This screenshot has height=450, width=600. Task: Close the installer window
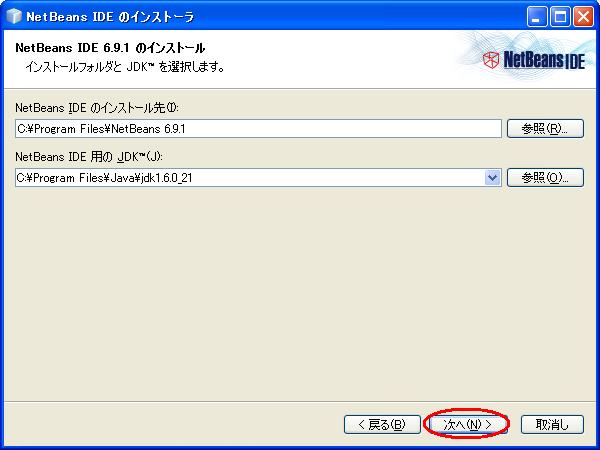tap(584, 17)
